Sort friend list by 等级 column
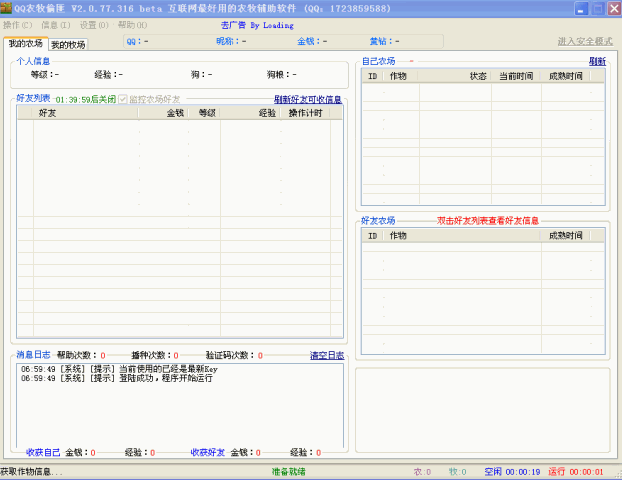This screenshot has width=622, height=480. click(204, 113)
